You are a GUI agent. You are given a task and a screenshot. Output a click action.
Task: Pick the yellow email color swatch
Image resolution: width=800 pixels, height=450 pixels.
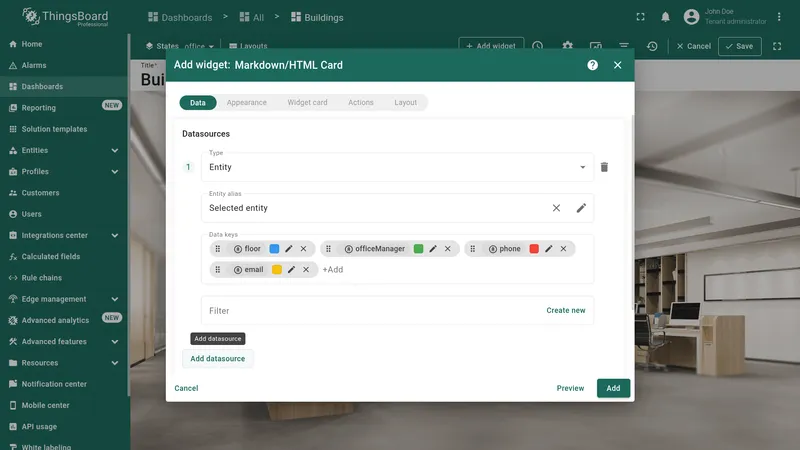pos(277,269)
